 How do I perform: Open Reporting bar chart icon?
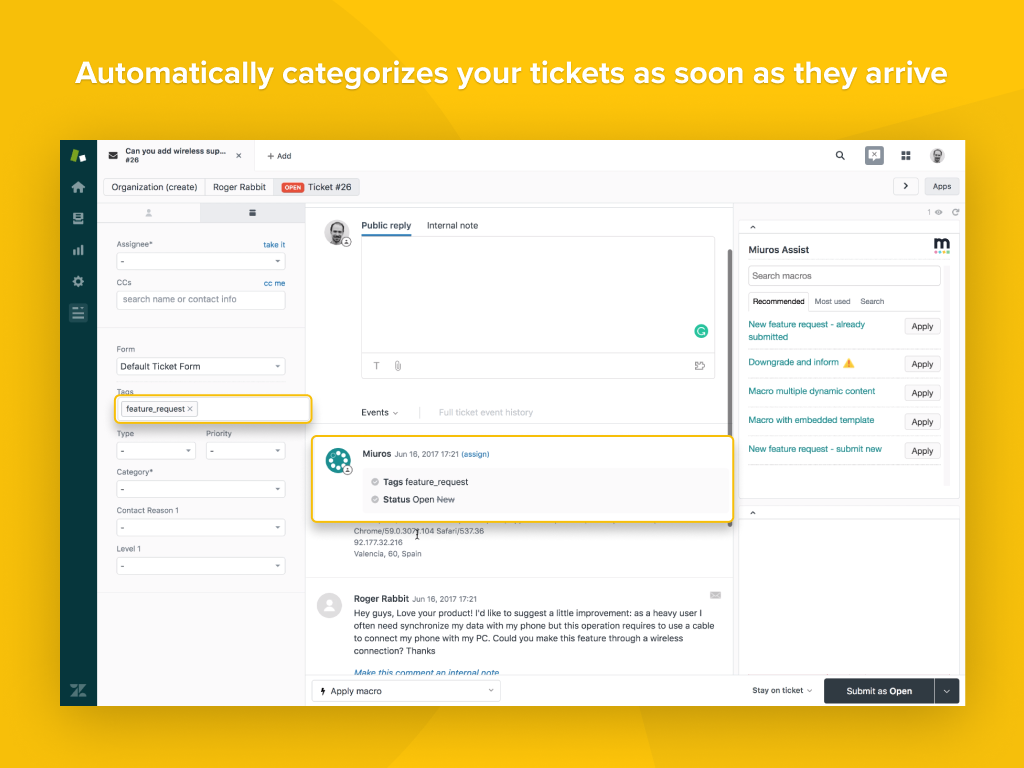pos(78,250)
